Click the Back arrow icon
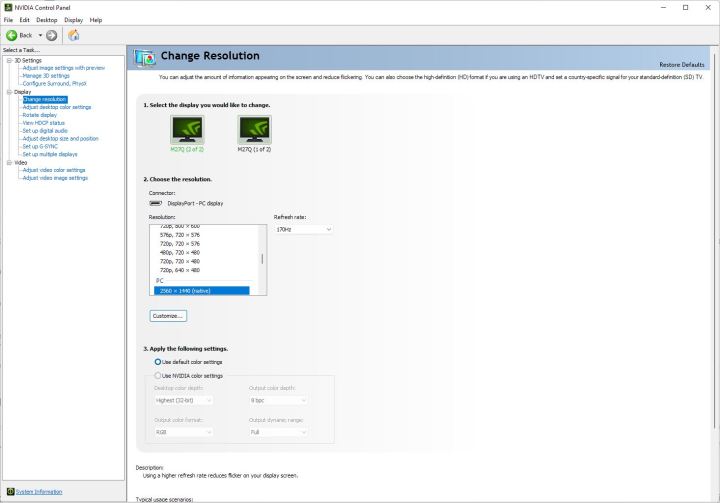720x503 pixels. pyautogui.click(x=12, y=35)
